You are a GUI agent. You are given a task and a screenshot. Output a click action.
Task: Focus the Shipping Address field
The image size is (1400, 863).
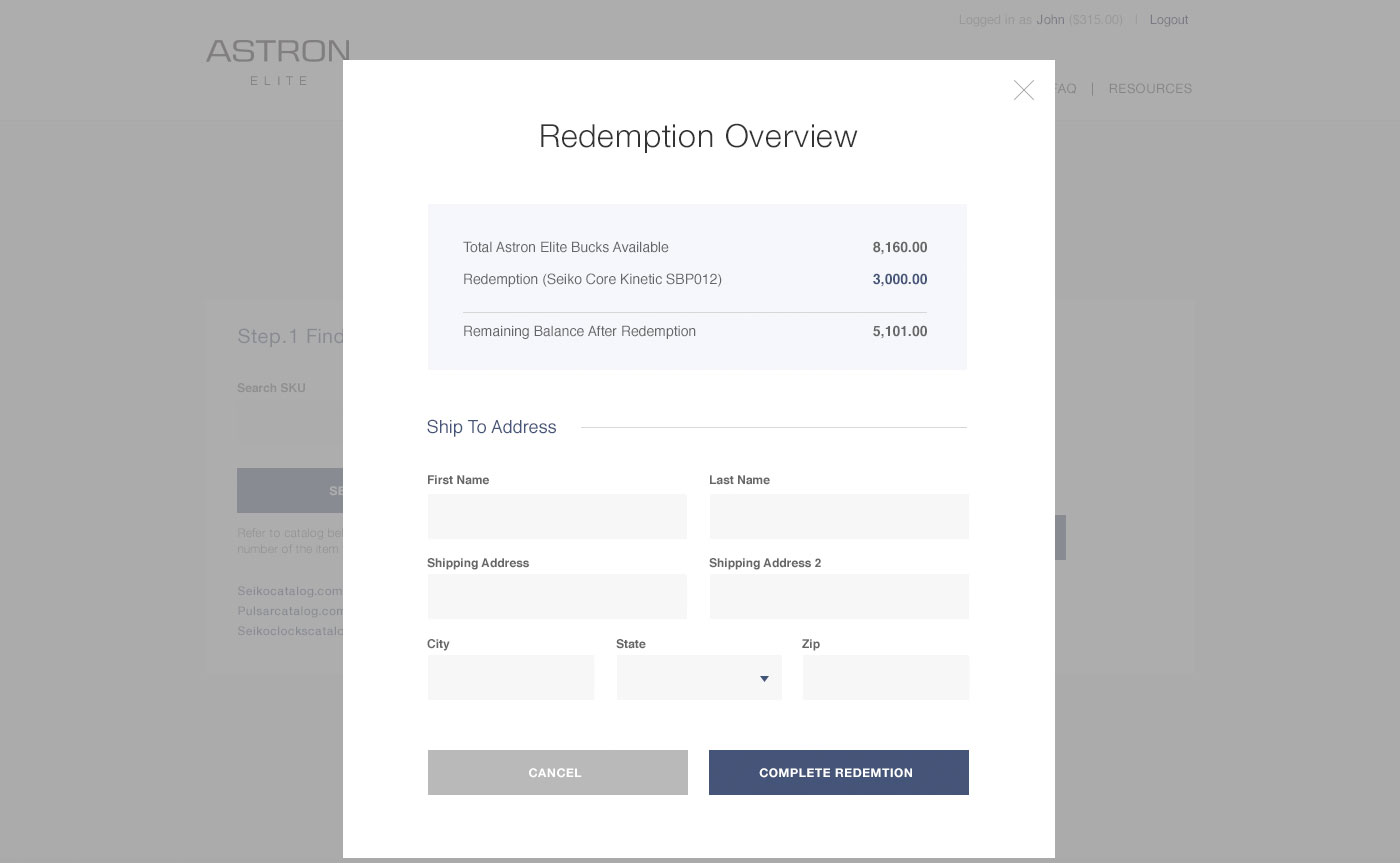tap(557, 597)
